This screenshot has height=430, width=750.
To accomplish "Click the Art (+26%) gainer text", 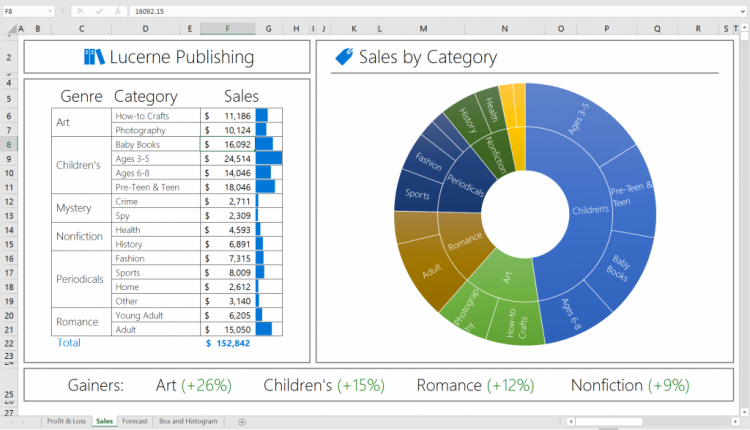I will coord(194,385).
